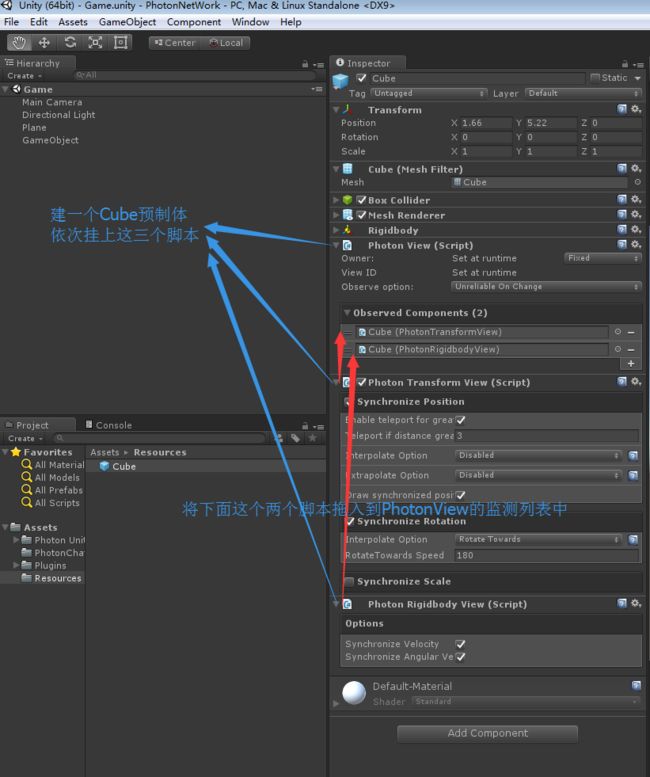Toggle Enable teleport for great distances
The image size is (650, 777).
pos(461,420)
